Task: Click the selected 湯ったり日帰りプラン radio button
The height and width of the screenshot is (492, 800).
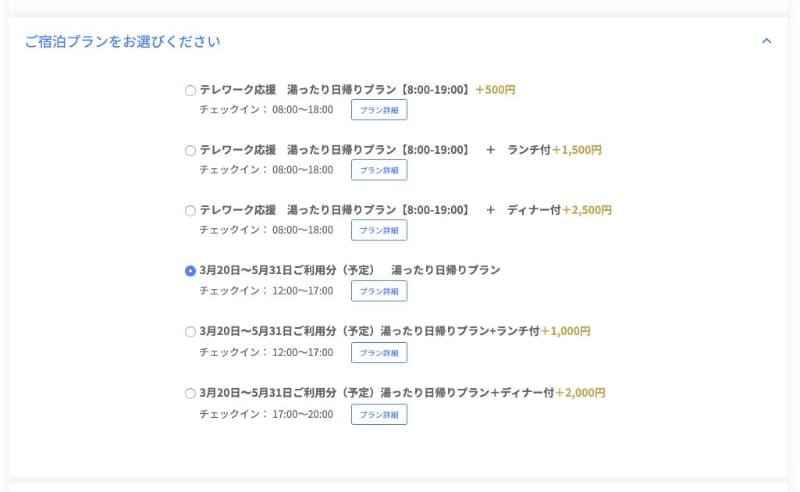Action: click(190, 271)
